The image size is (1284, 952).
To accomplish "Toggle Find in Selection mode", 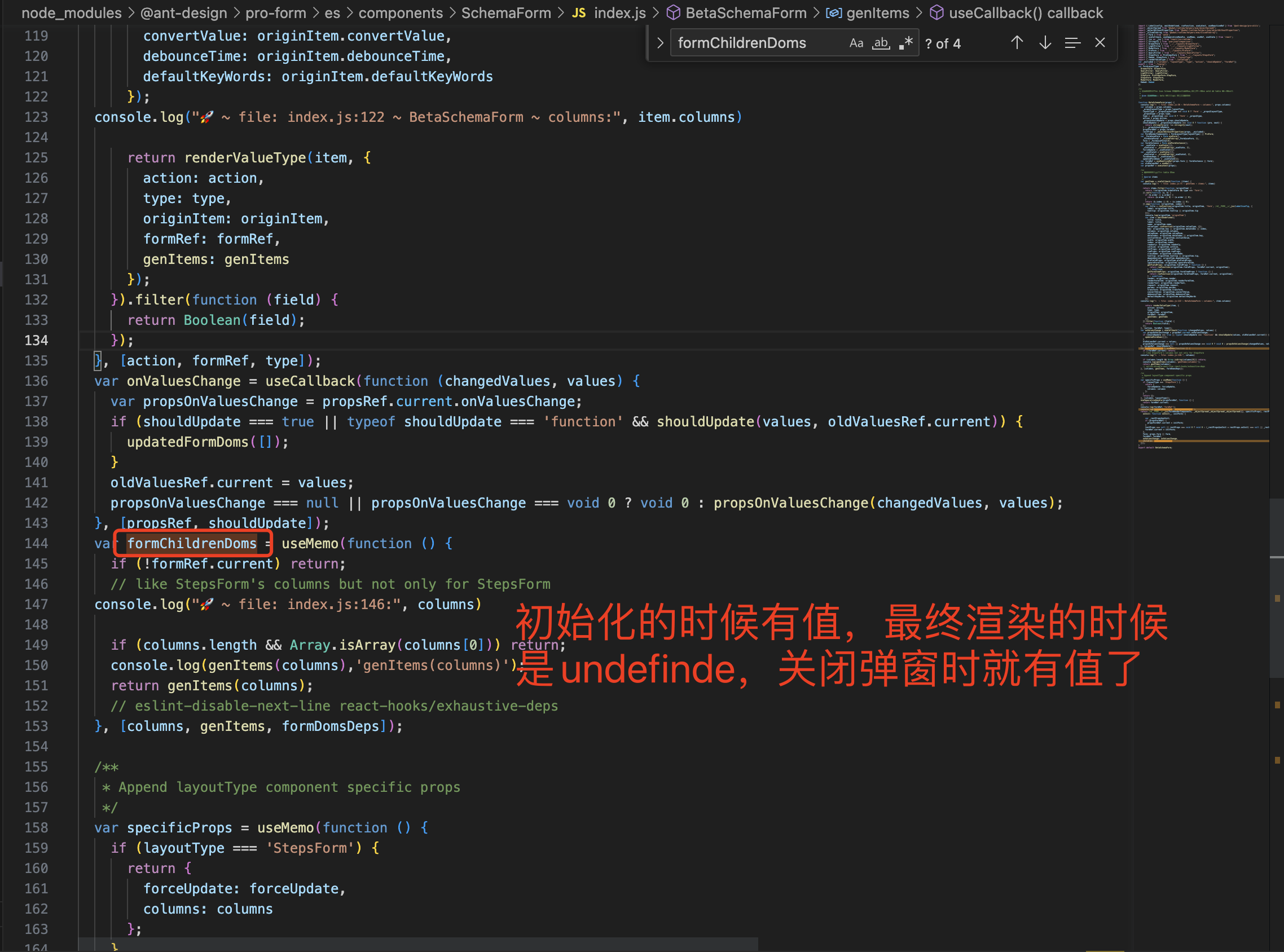I will pos(1072,42).
